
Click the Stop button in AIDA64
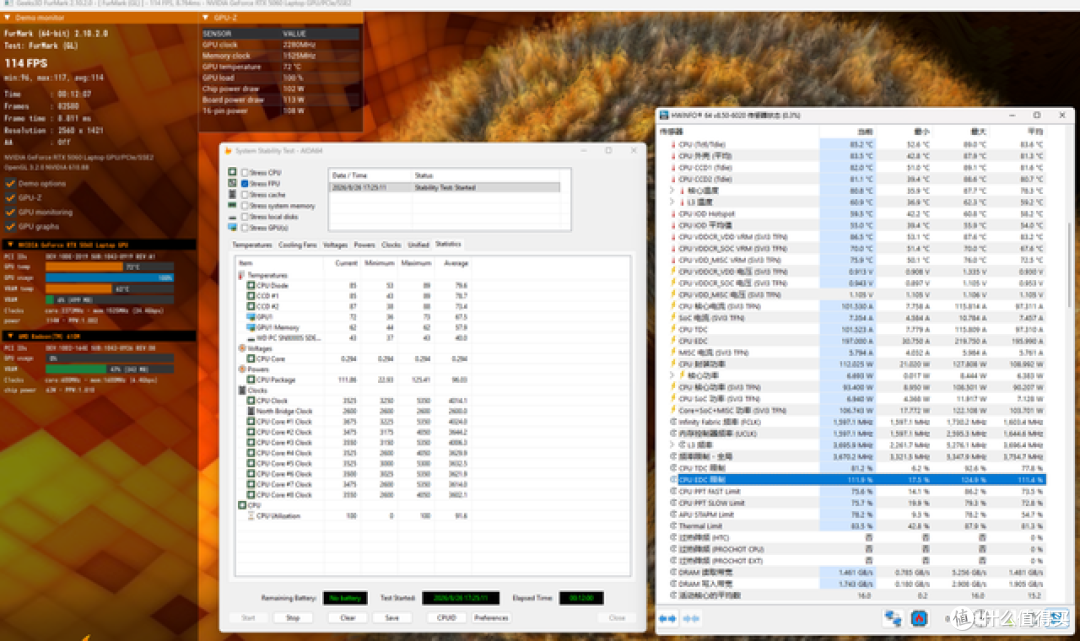point(293,618)
